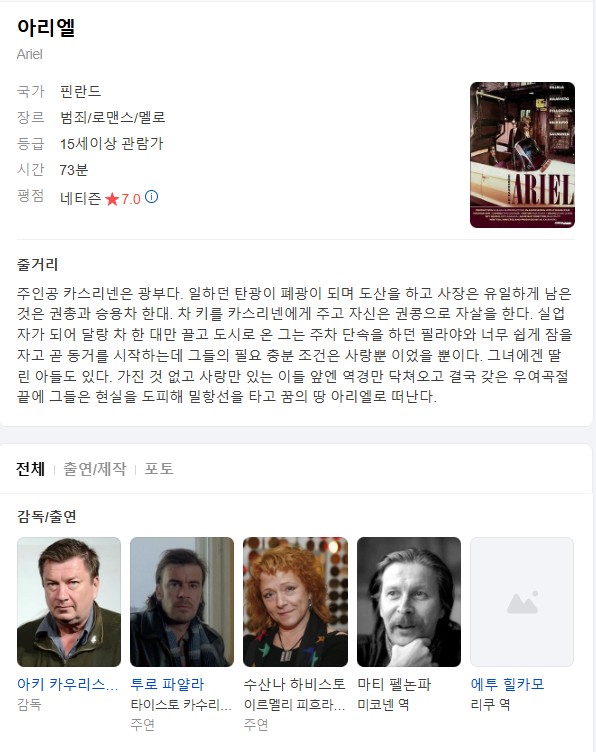The width and height of the screenshot is (596, 752).
Task: Click the 줄거리 synopsis heading
Action: tap(37, 264)
